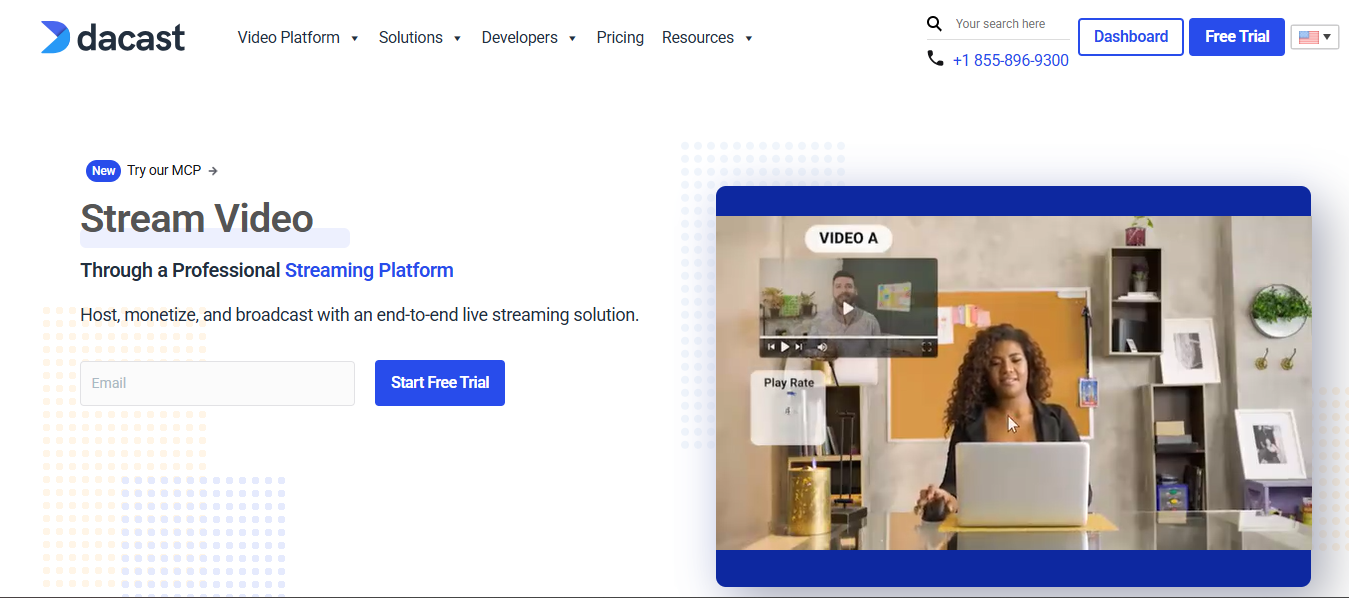Click the search magnifier icon
The height and width of the screenshot is (598, 1349).
[x=934, y=23]
